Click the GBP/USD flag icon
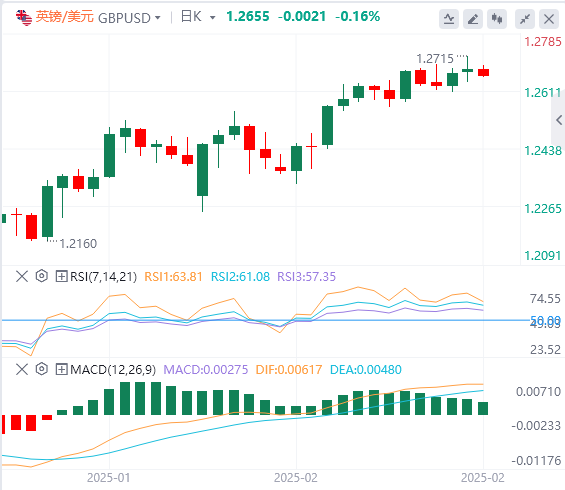Screen dimensions: 565x490 click(24, 18)
